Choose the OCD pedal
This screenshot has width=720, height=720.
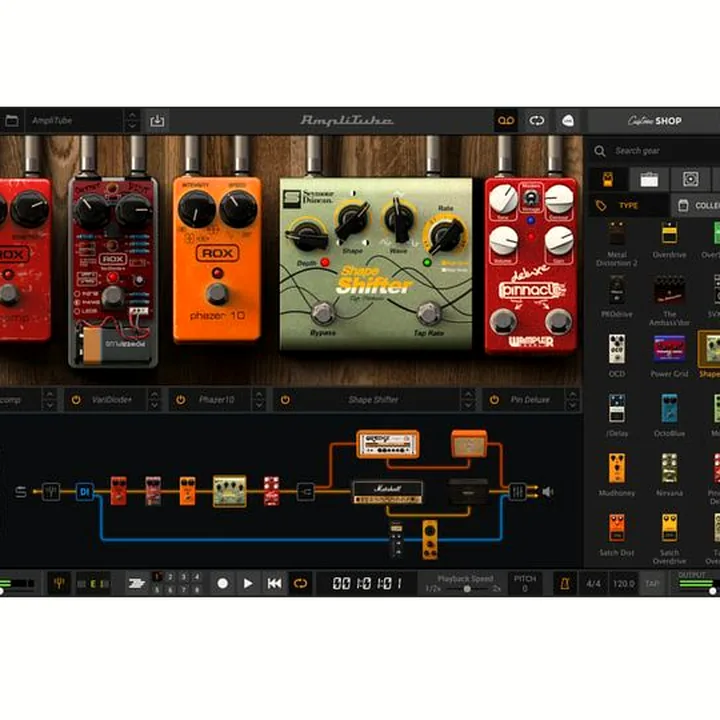pyautogui.click(x=617, y=356)
